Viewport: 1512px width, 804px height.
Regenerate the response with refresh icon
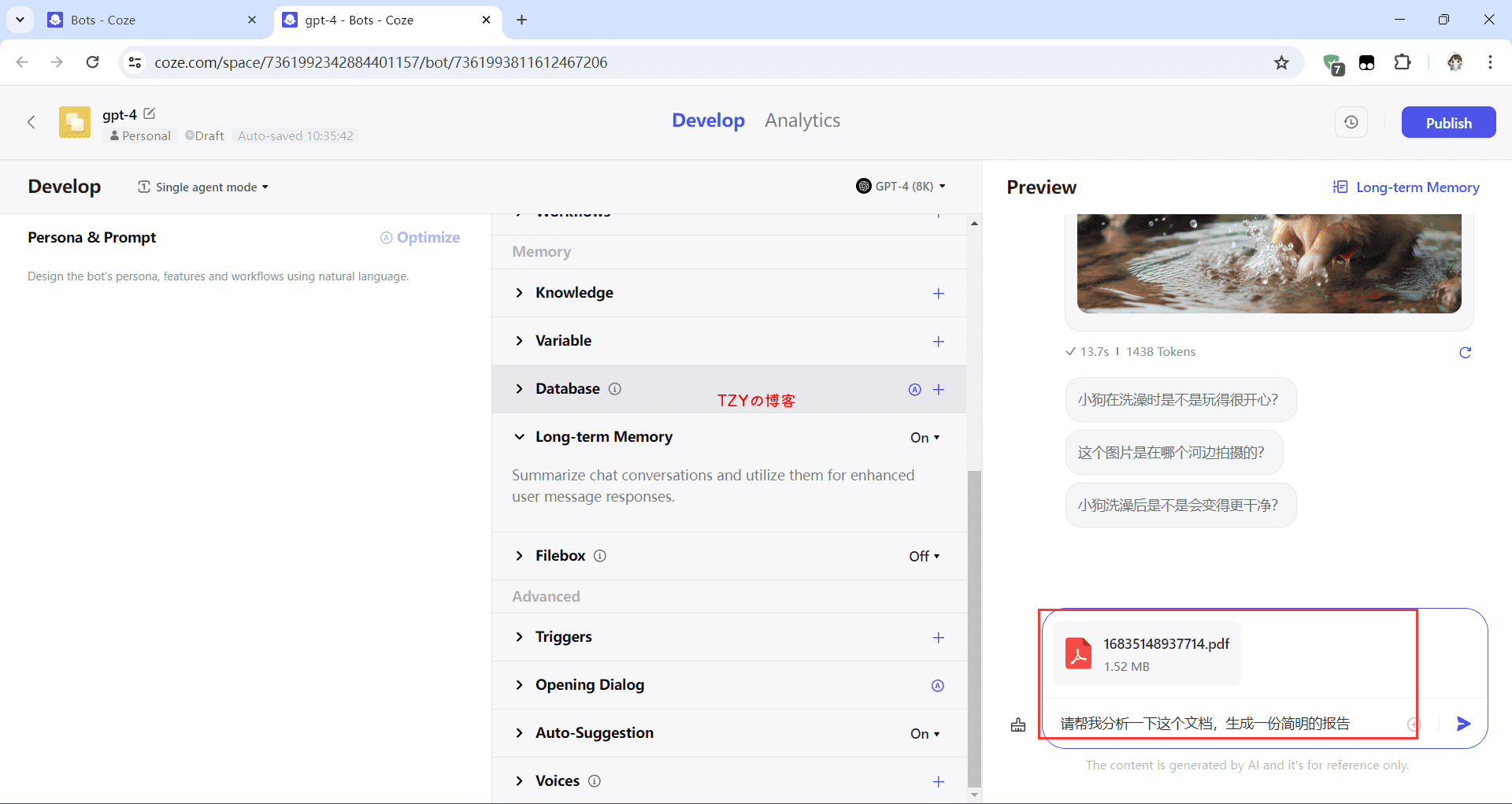point(1465,353)
